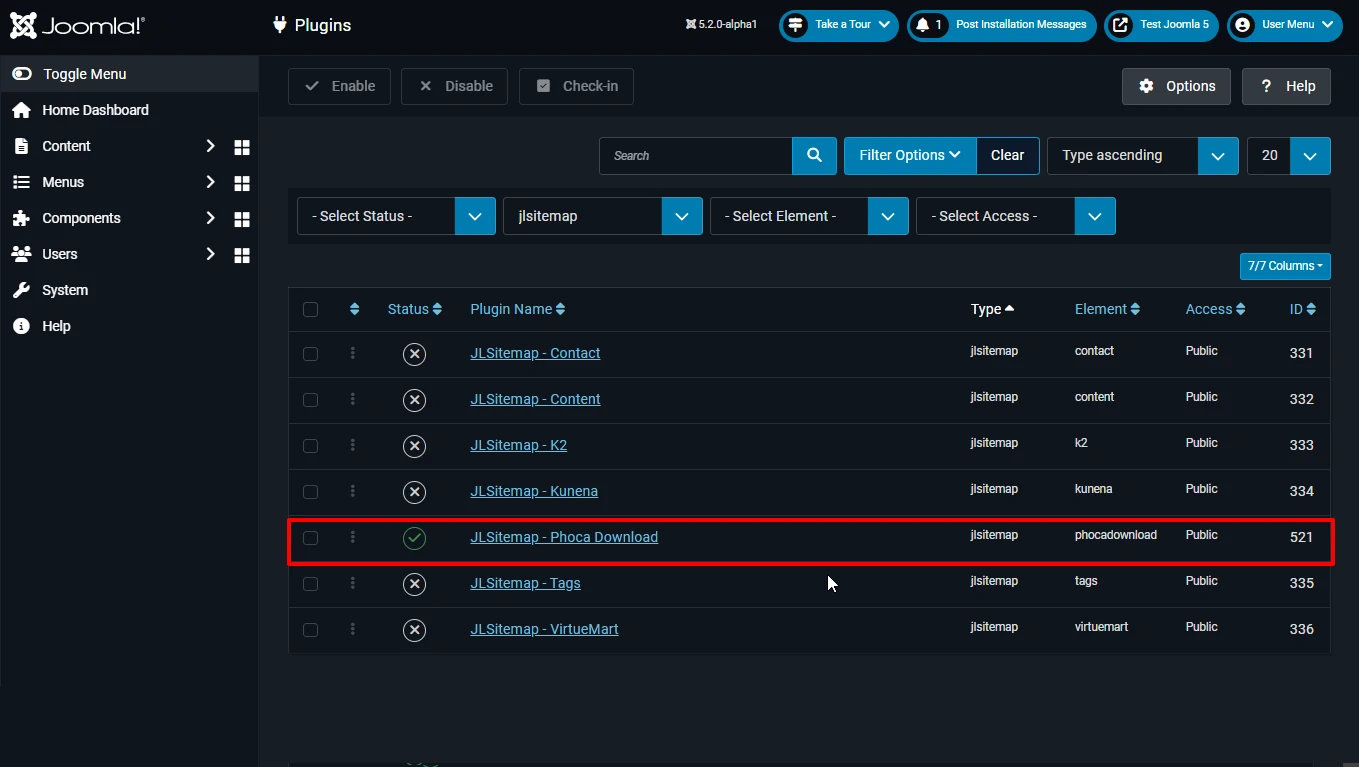Screen dimensions: 1359x767
Task: Check the JLSitemap - Phoca Download row checkbox
Action: 310,538
